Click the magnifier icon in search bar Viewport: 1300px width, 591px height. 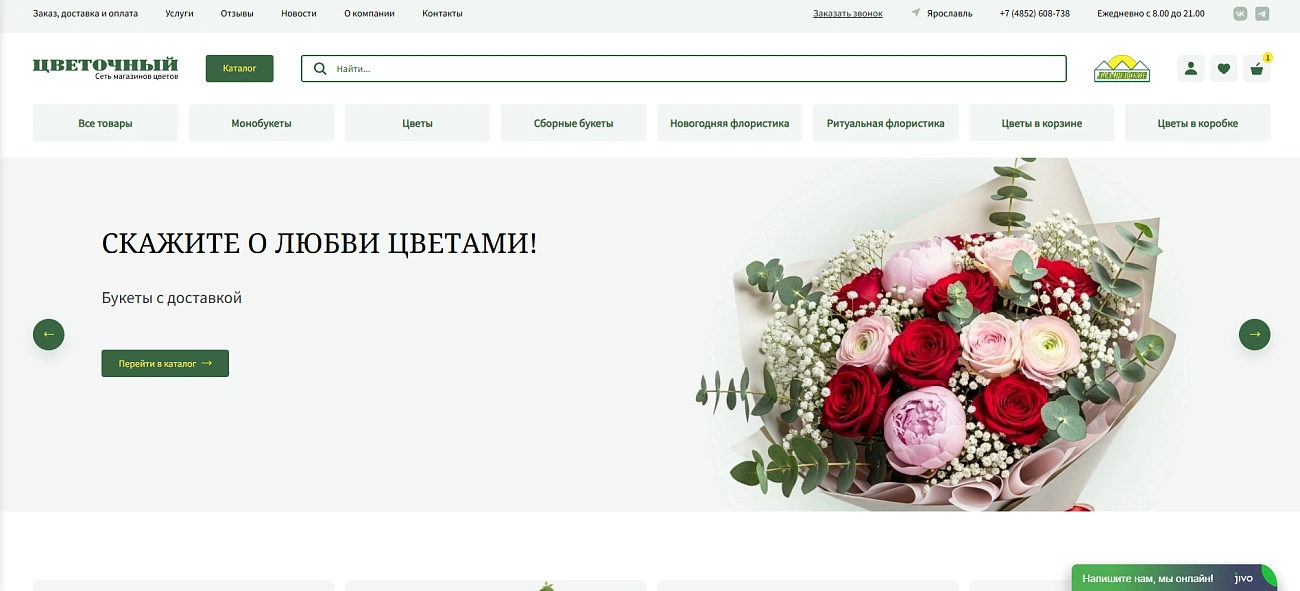point(320,68)
